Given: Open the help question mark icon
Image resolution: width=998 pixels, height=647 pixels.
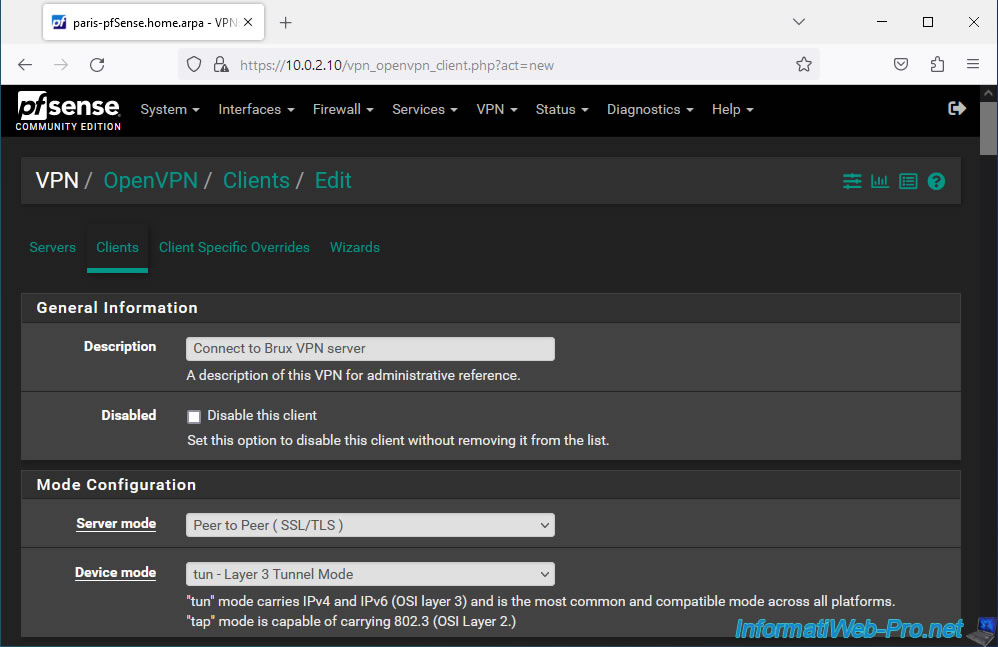Looking at the screenshot, I should [x=936, y=181].
